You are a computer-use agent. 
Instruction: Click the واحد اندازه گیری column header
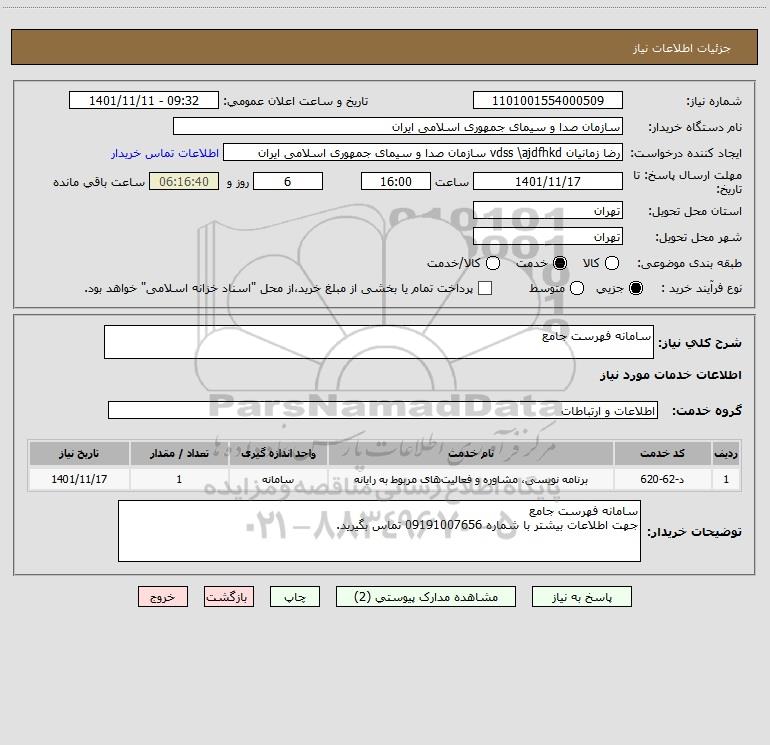pos(278,453)
